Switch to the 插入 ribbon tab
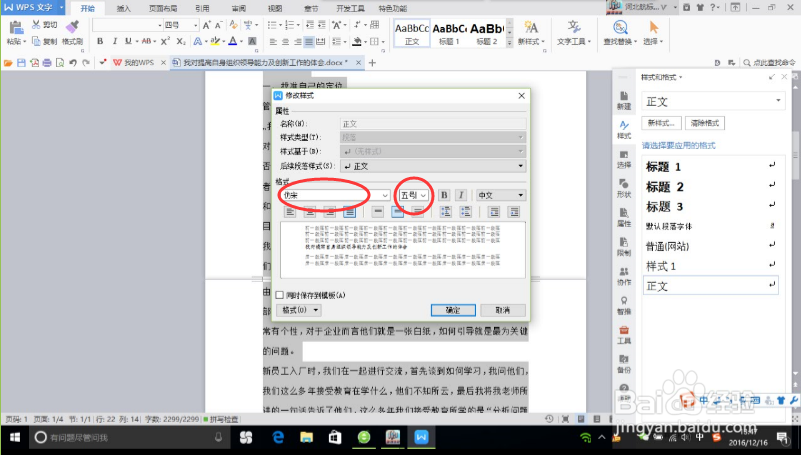 pos(123,8)
